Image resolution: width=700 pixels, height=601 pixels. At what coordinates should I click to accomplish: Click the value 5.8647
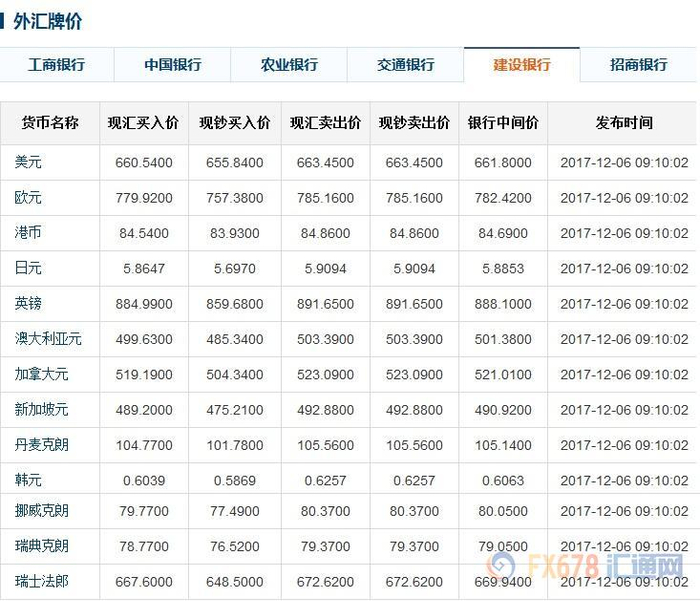(144, 268)
